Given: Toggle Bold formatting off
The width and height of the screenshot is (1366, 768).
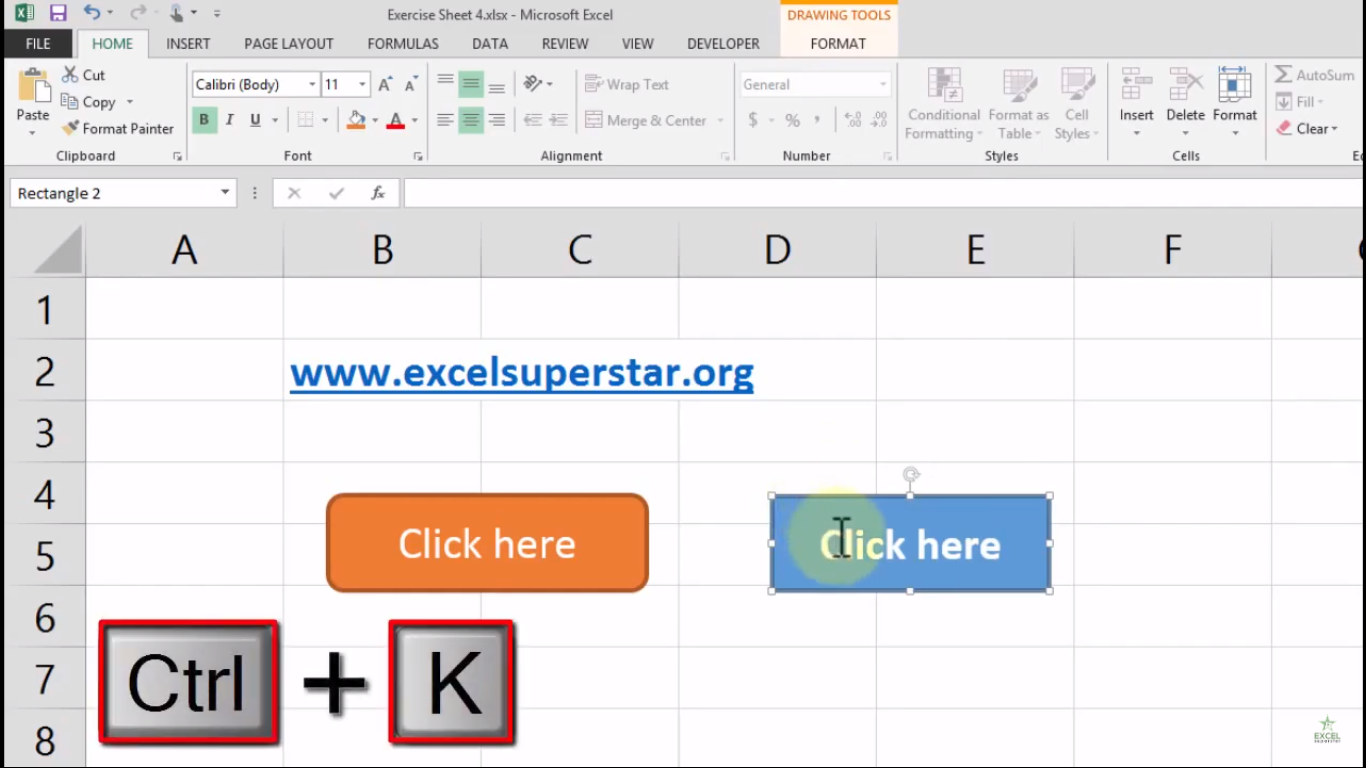Looking at the screenshot, I should [204, 120].
